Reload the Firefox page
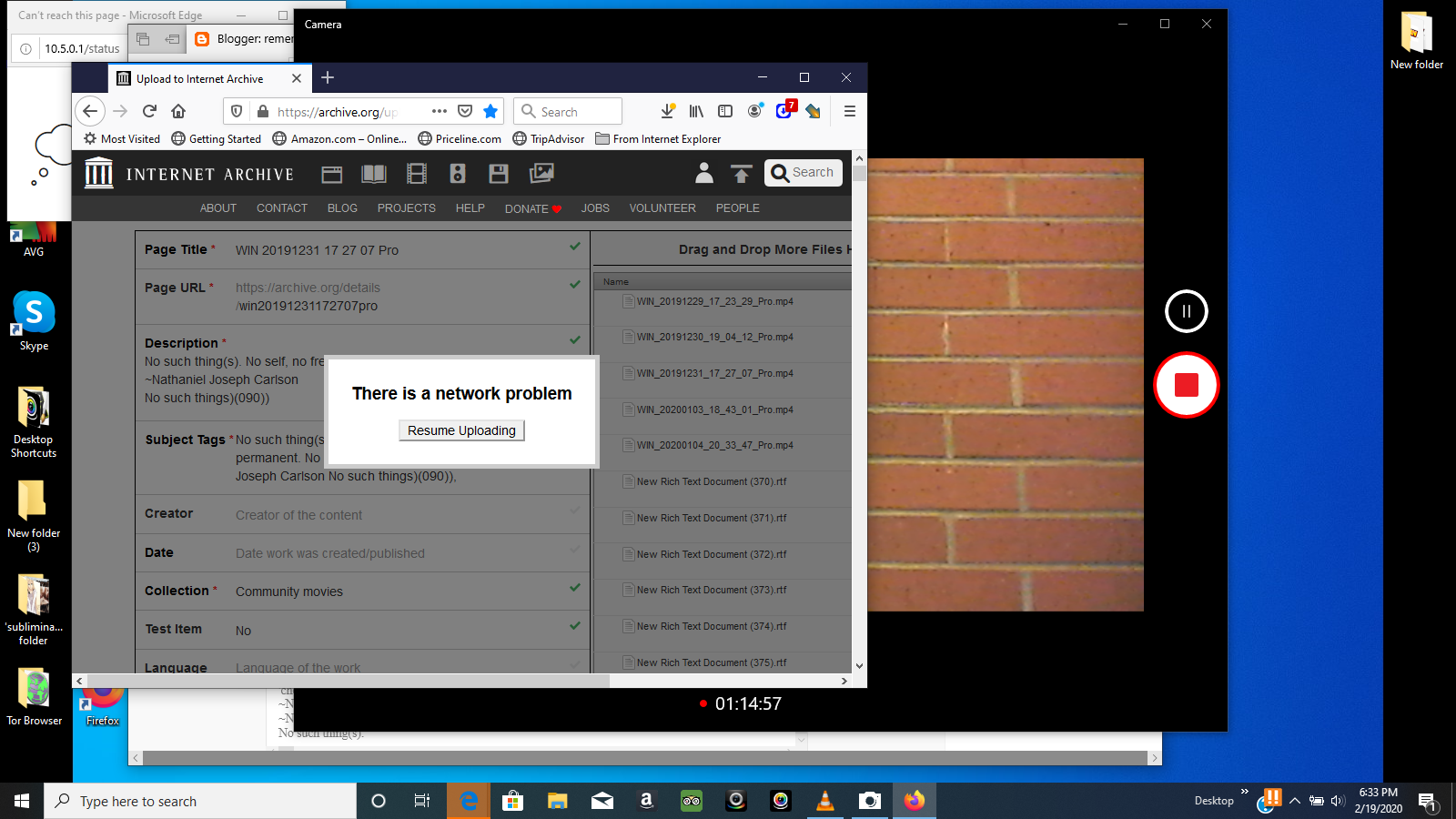This screenshot has height=819, width=1456. pos(149,111)
